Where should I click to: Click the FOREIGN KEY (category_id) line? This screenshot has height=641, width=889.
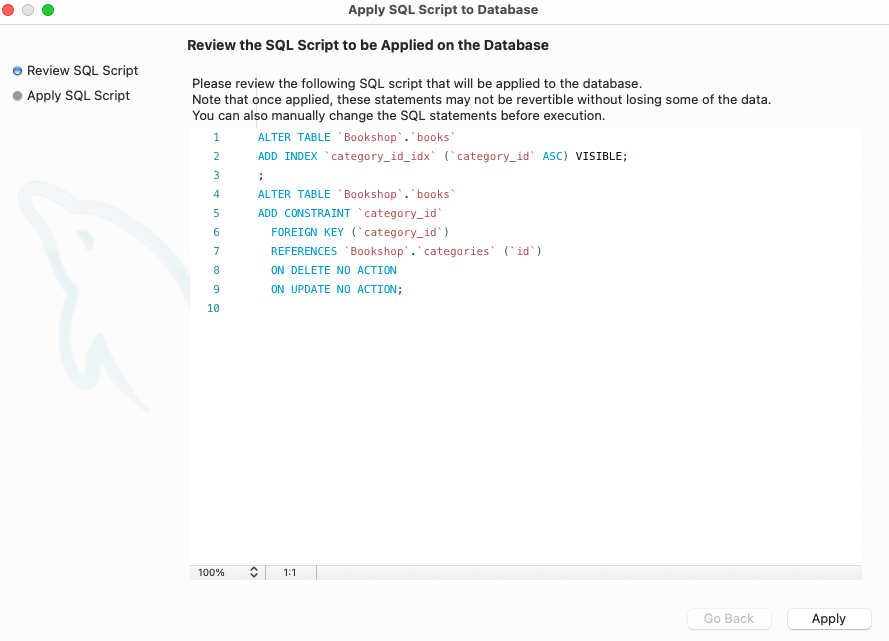tap(360, 232)
